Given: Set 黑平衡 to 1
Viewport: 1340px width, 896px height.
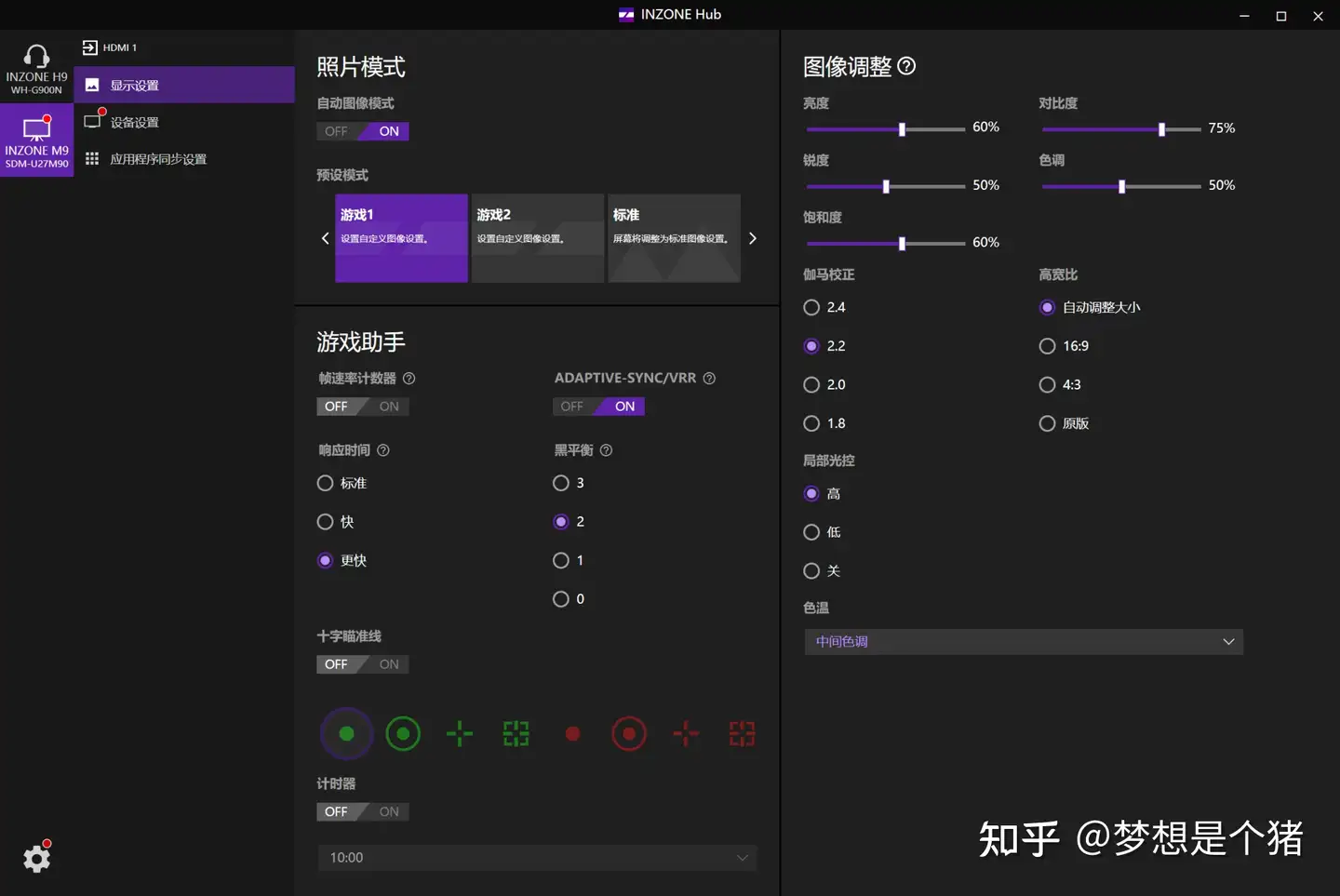Looking at the screenshot, I should click(569, 560).
